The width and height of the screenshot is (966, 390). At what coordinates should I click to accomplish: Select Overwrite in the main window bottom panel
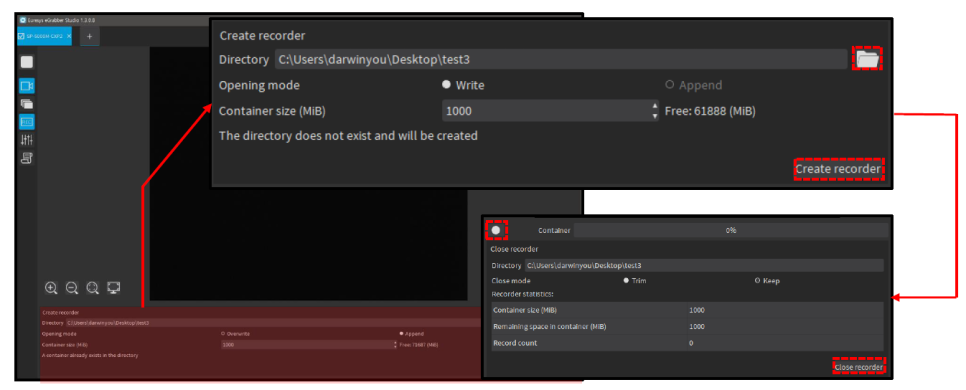pos(235,333)
